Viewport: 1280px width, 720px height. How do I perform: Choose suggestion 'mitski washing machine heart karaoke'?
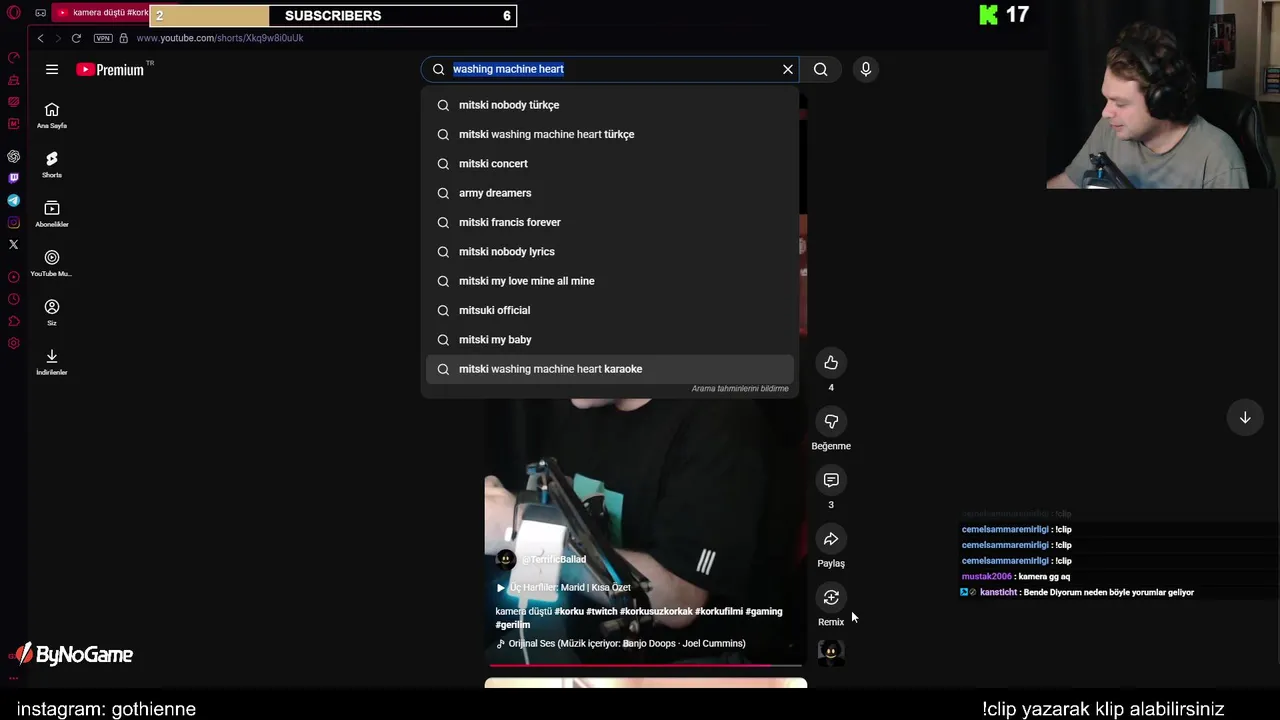click(x=610, y=369)
